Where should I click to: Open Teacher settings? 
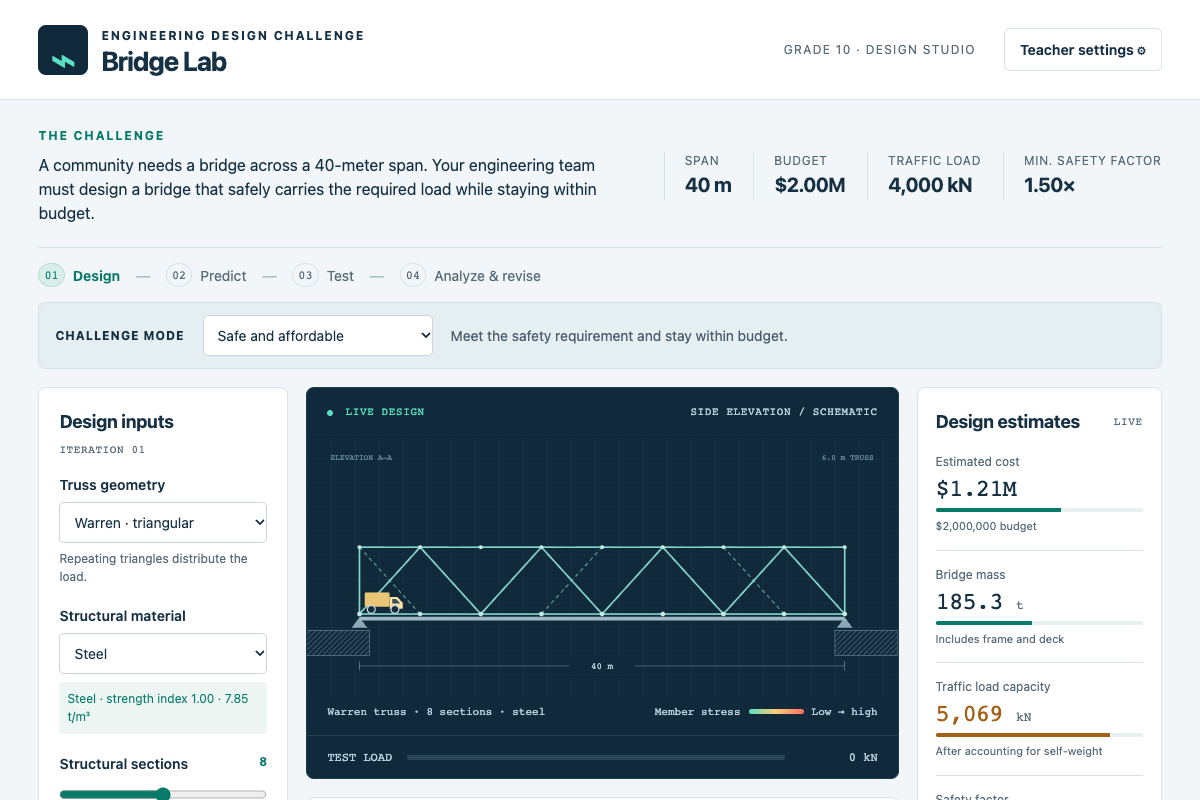pos(1082,50)
